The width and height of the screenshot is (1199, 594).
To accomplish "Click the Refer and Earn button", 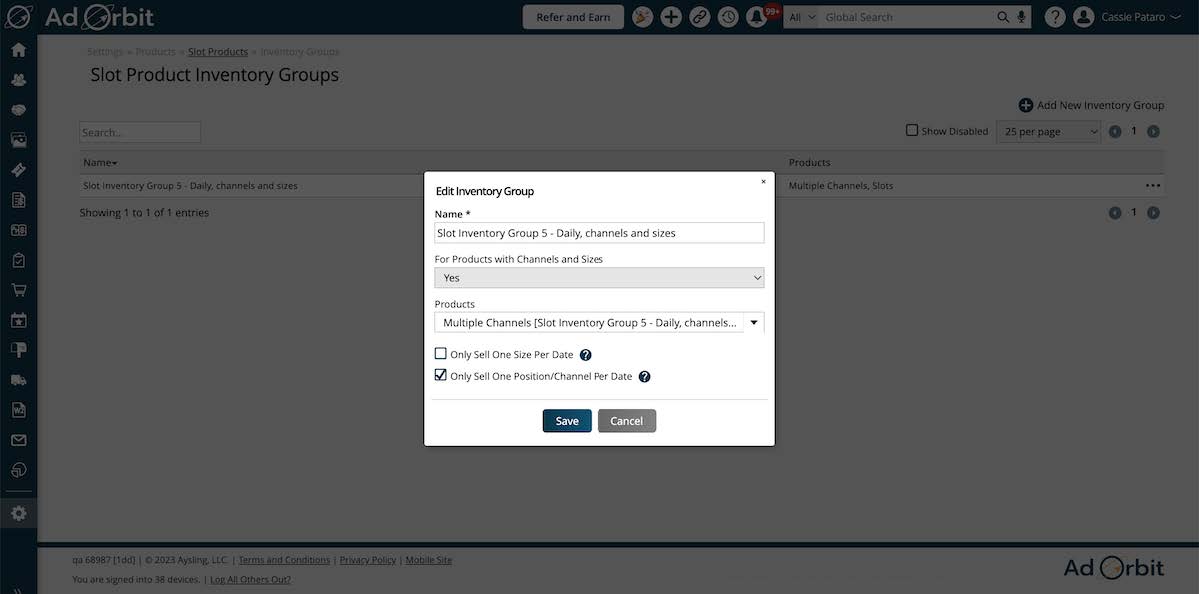I will [x=573, y=17].
